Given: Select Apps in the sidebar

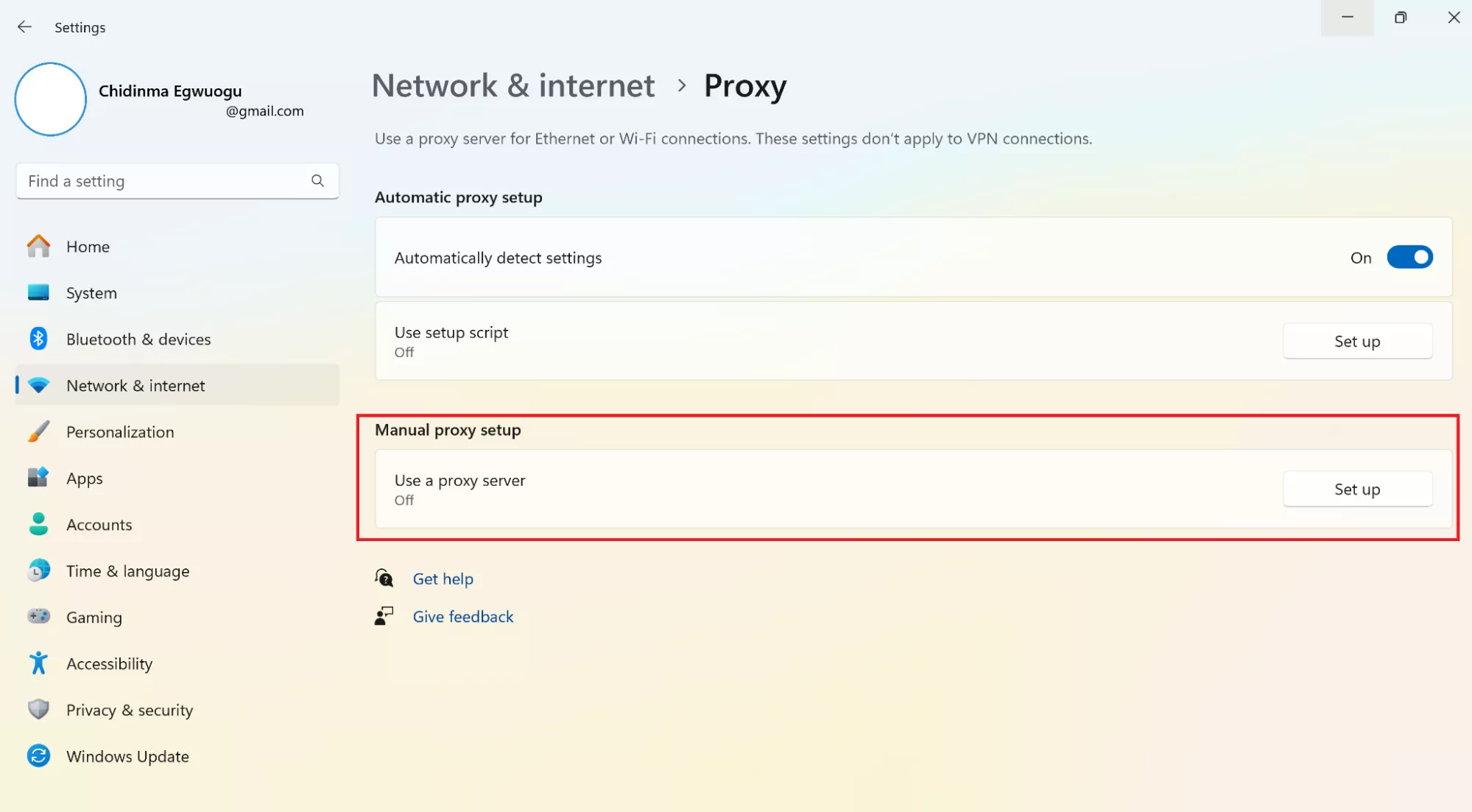Looking at the screenshot, I should coord(85,479).
